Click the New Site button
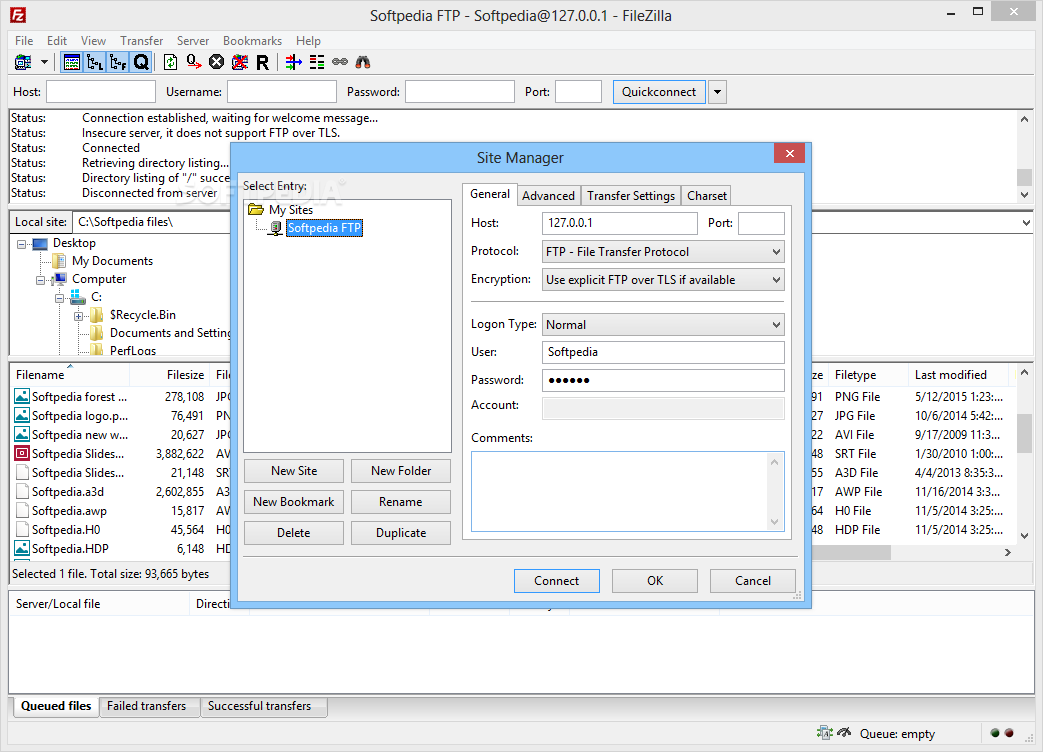The height and width of the screenshot is (752, 1043). tap(294, 471)
